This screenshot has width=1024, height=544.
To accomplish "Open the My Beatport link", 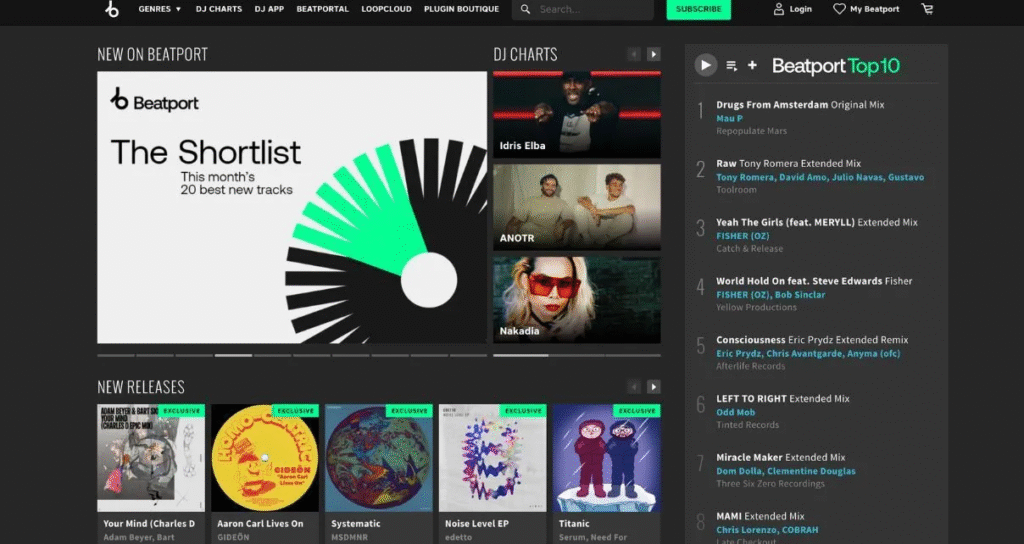I will click(x=874, y=9).
